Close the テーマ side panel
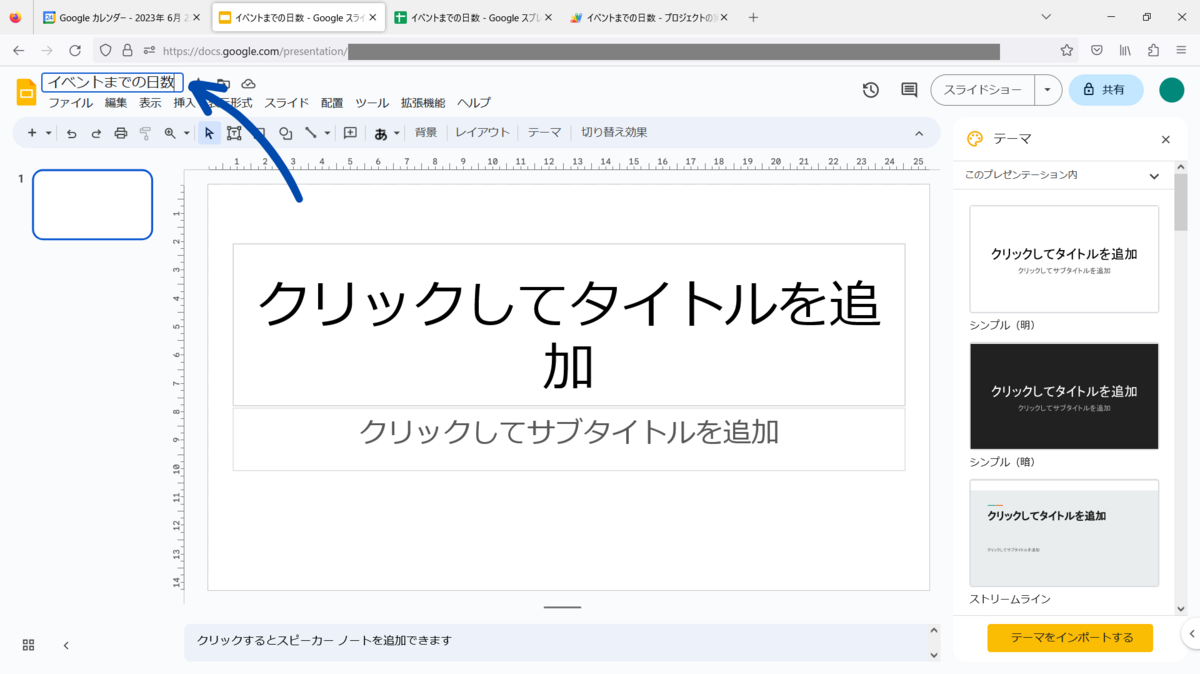This screenshot has width=1200, height=674. 1166,140
